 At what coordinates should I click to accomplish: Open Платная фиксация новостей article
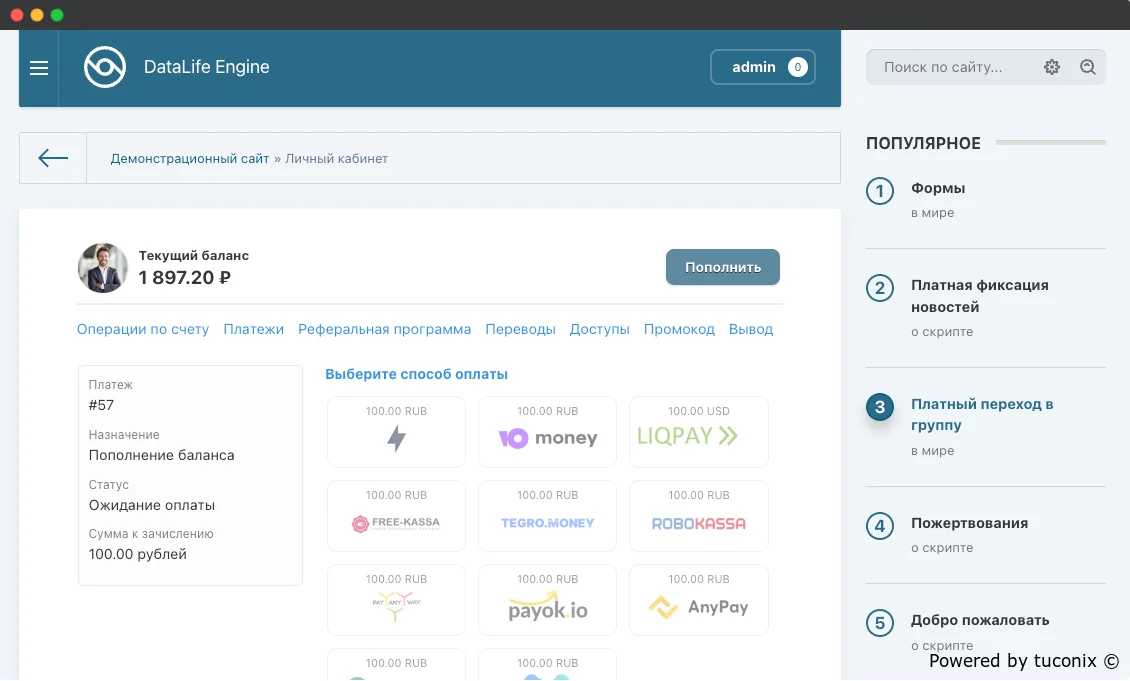coord(979,296)
